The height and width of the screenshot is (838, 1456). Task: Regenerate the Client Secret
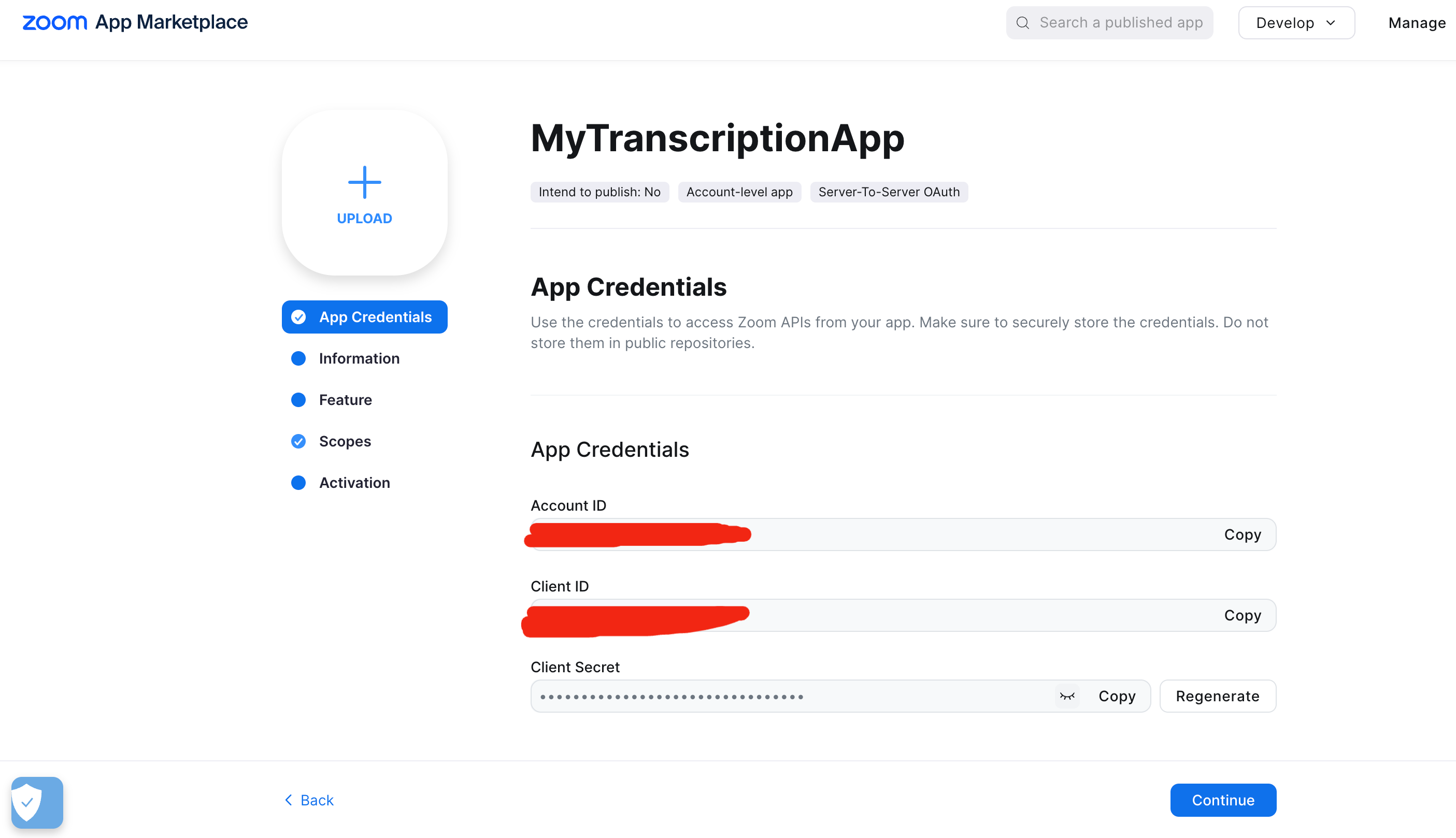point(1218,697)
